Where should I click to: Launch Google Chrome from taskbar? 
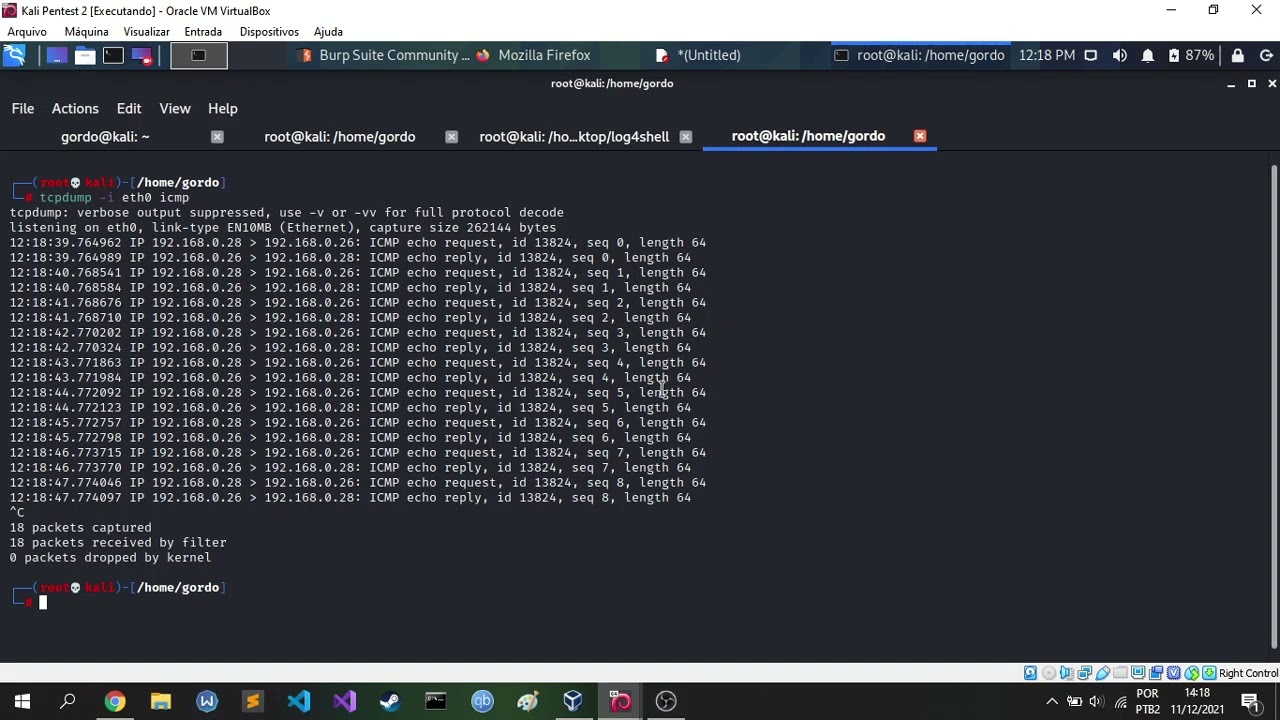coord(115,702)
